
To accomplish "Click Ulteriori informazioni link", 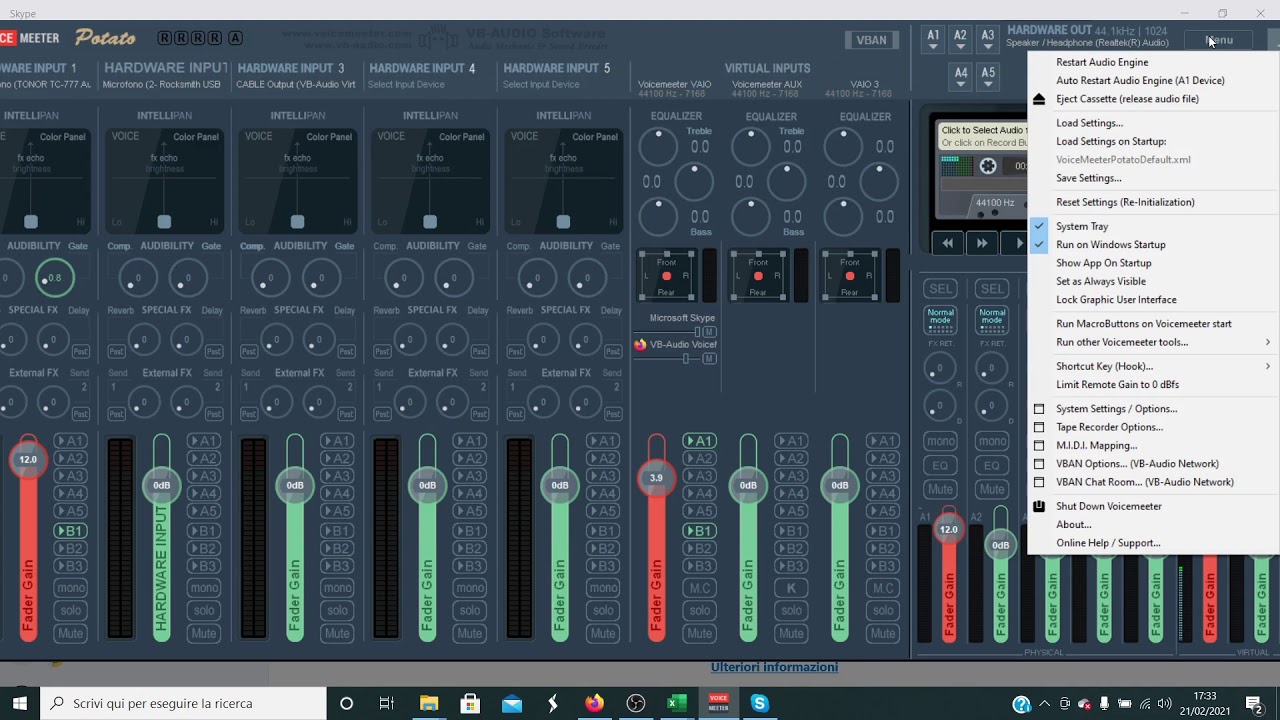I will [x=774, y=667].
